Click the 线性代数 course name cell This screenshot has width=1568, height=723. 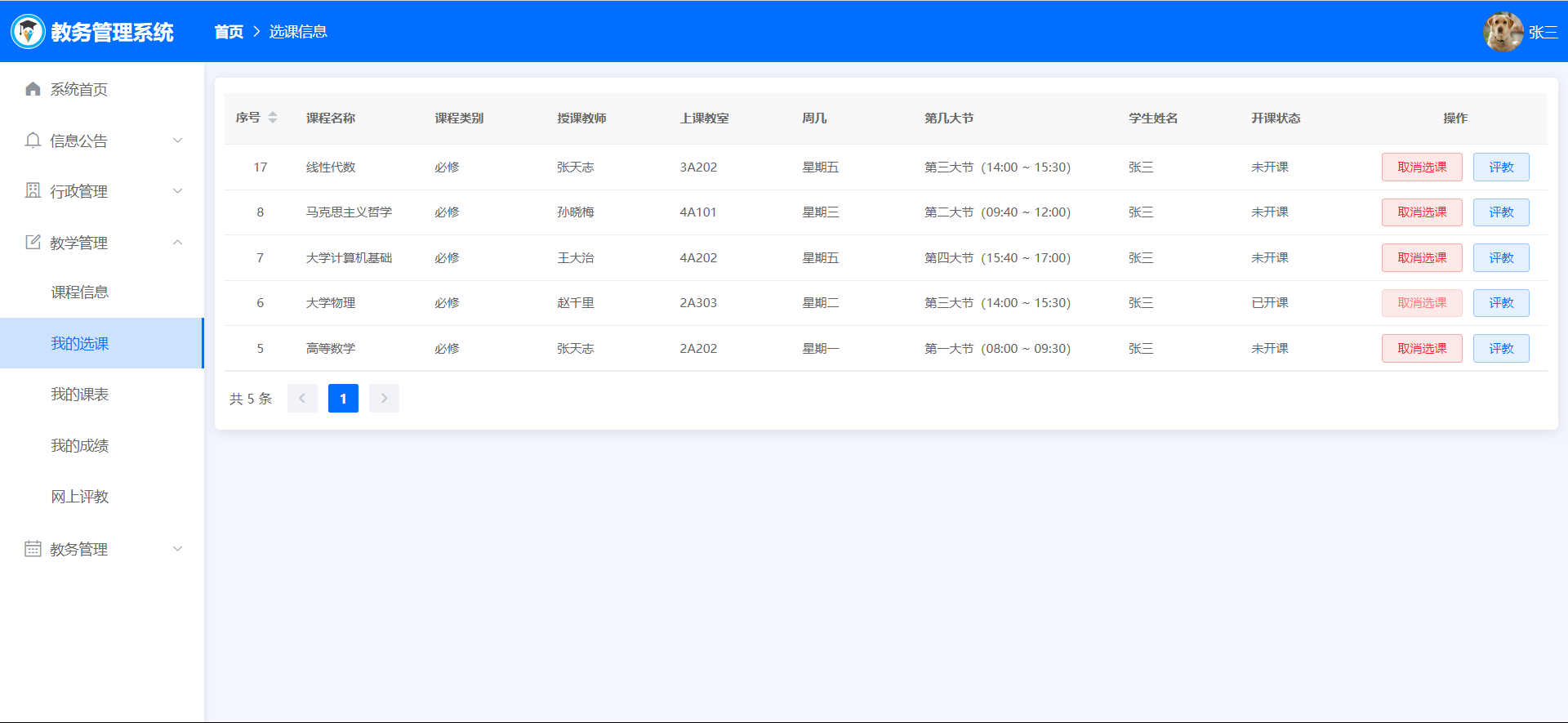tap(331, 167)
